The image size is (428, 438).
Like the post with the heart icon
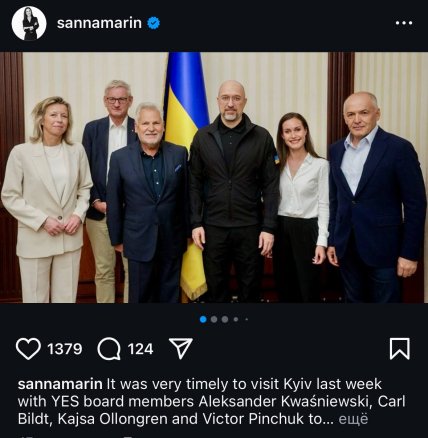point(28,349)
